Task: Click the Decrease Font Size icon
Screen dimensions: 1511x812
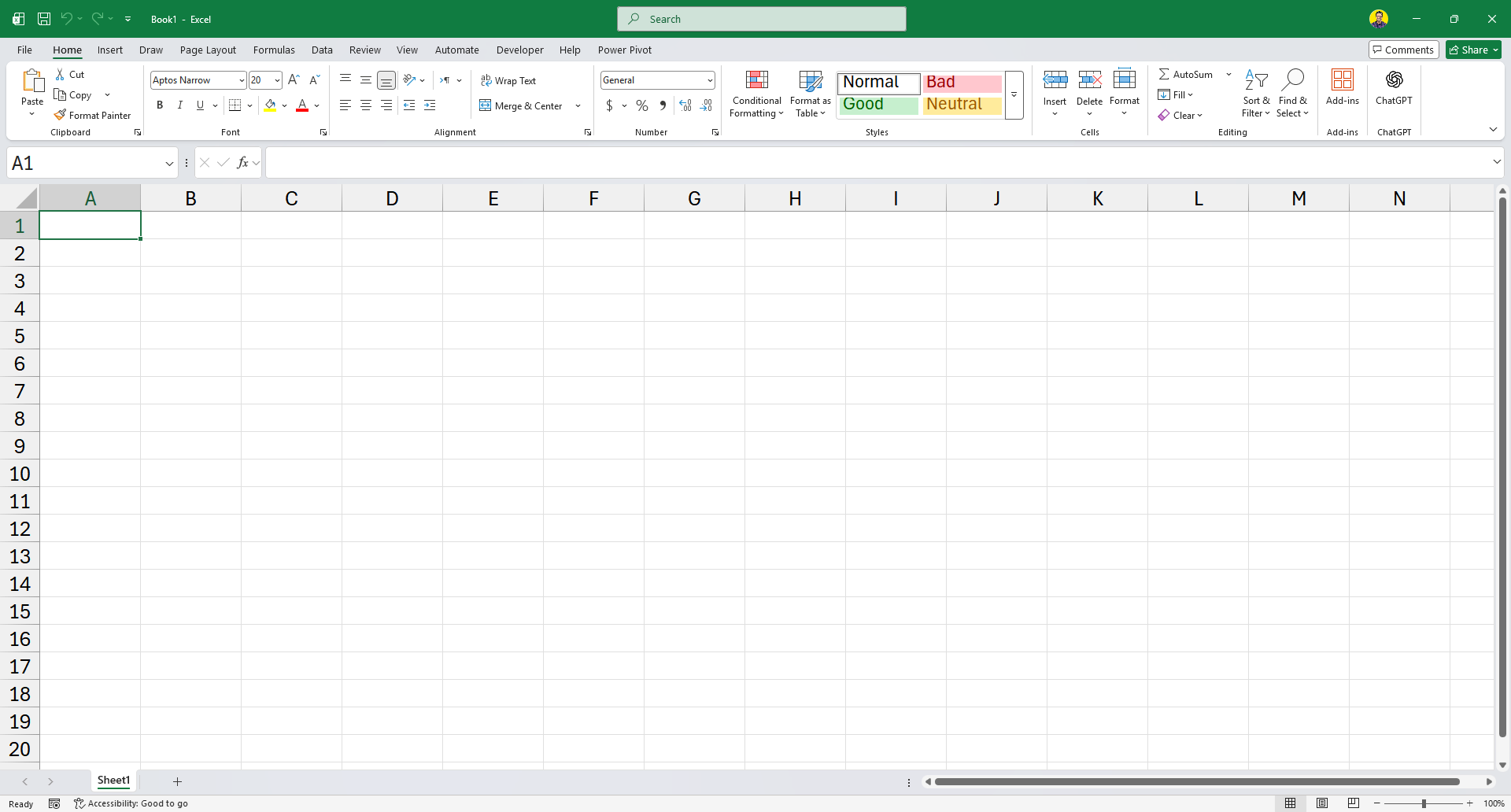Action: [x=314, y=79]
